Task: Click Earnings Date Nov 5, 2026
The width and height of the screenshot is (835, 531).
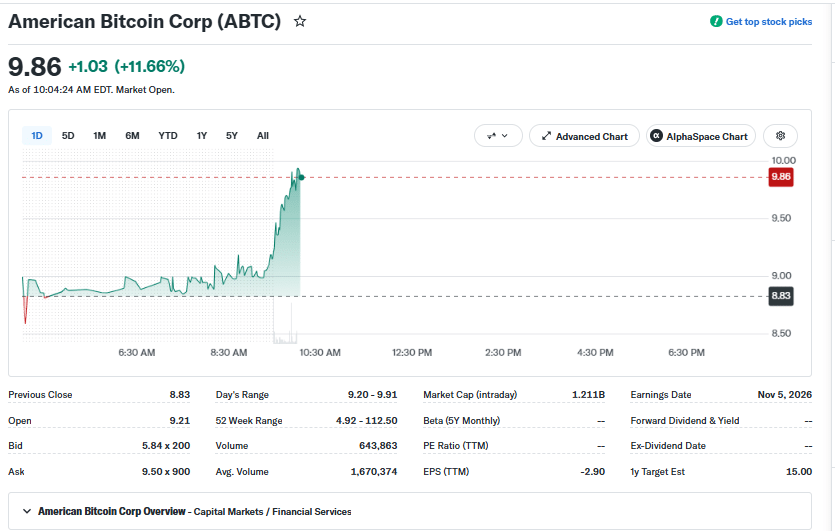Action: click(x=784, y=395)
